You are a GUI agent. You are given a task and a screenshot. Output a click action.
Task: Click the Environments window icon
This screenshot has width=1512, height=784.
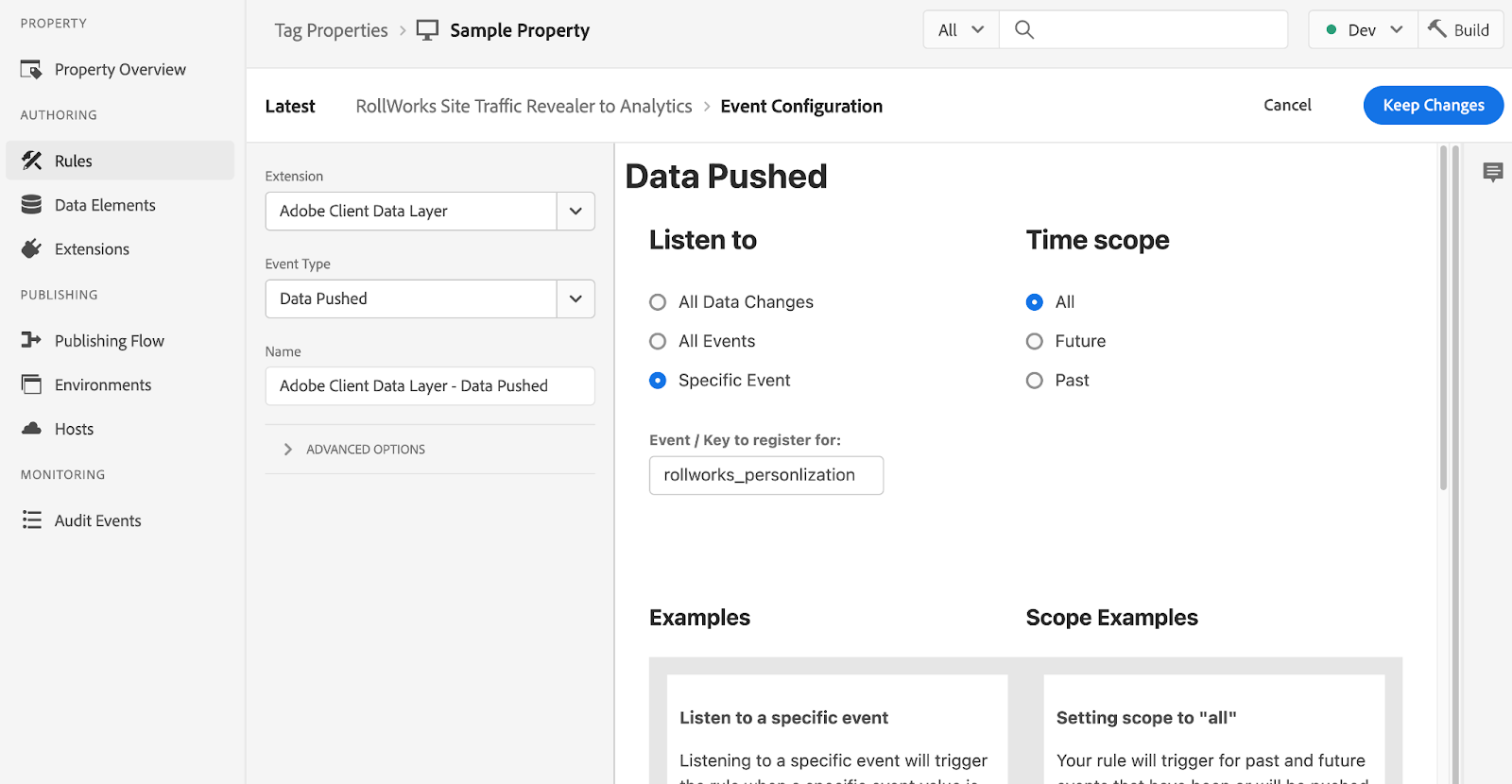click(32, 384)
